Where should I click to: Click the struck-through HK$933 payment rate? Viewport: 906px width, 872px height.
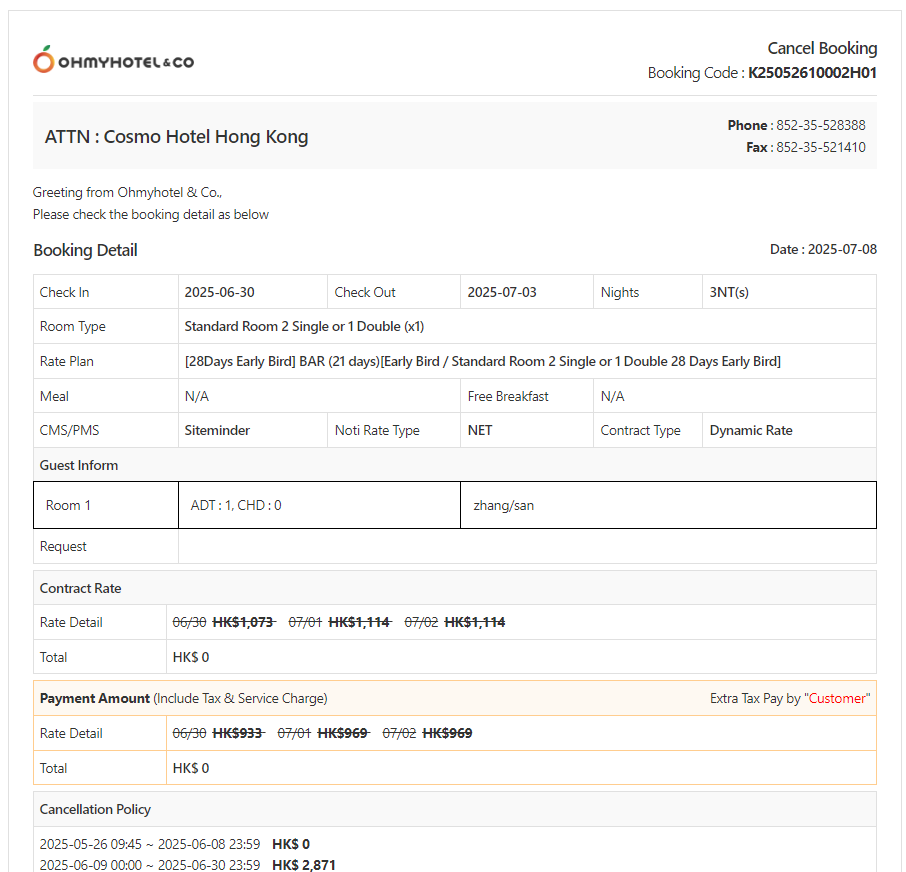point(237,733)
